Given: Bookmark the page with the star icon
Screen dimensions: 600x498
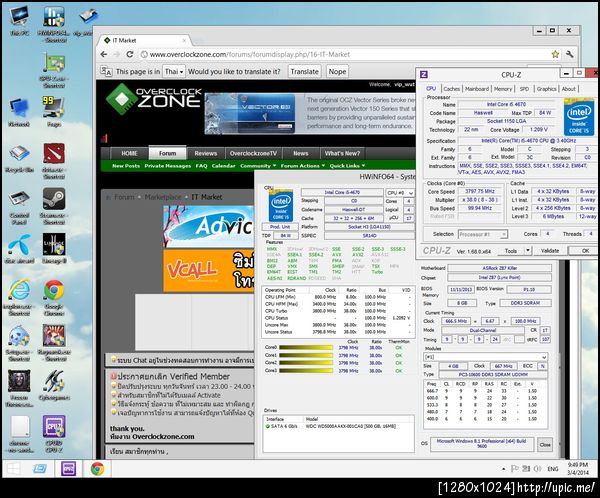Looking at the screenshot, I should pos(555,54).
